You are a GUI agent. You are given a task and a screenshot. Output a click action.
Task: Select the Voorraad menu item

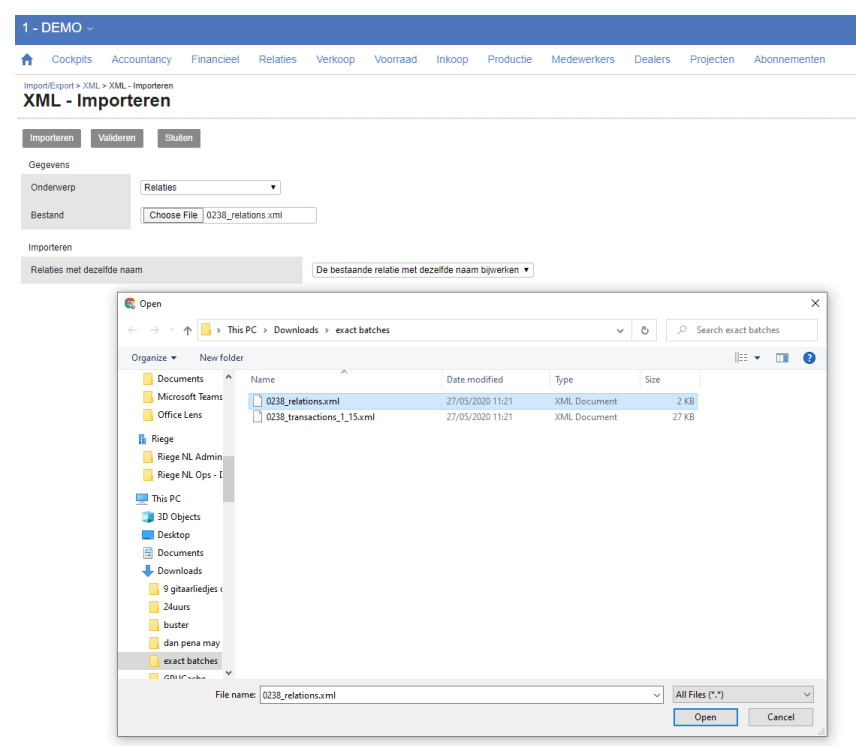coord(396,59)
